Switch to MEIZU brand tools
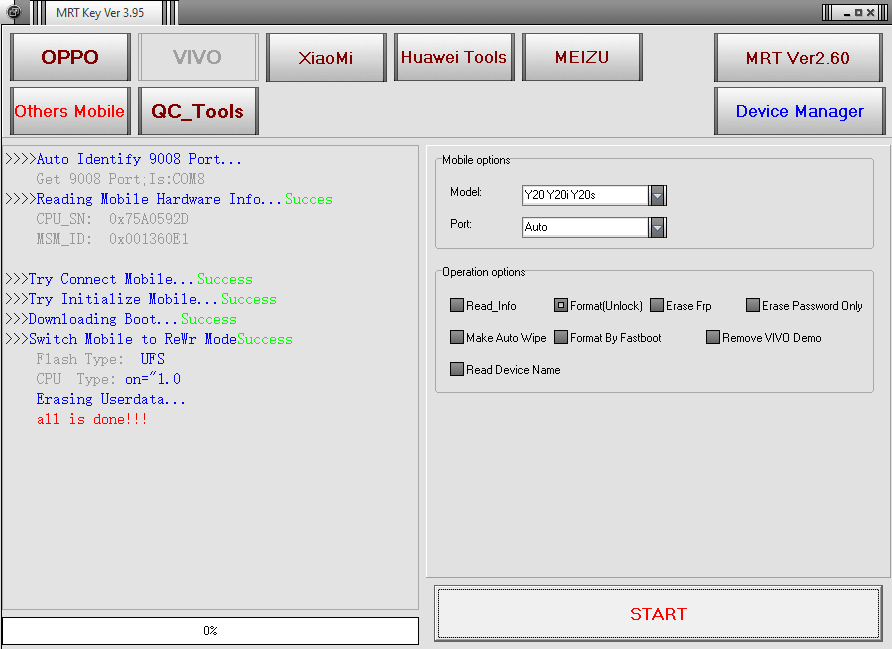The height and width of the screenshot is (649, 892). tap(582, 57)
